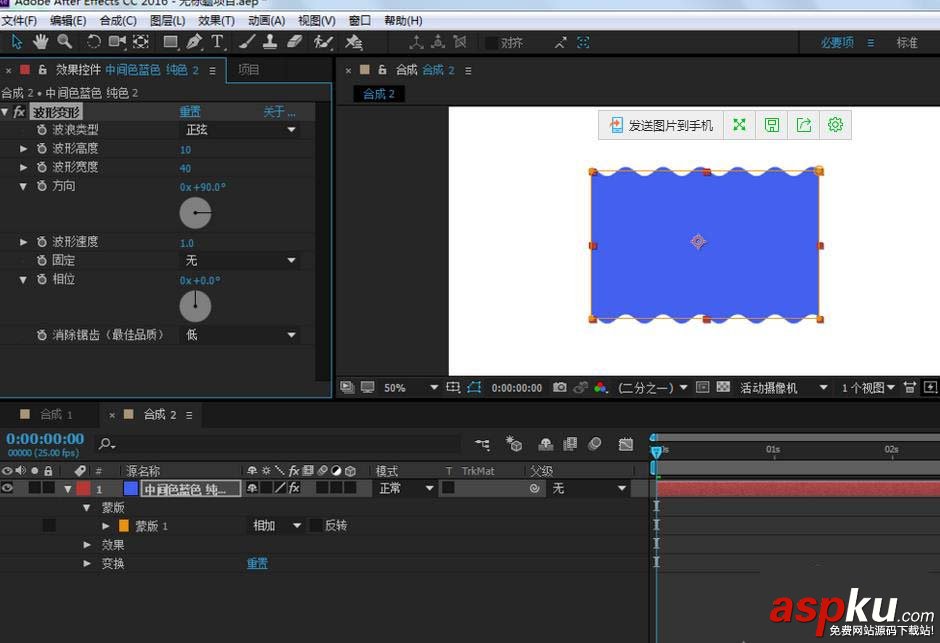The image size is (940, 643).
Task: Toggle the fx switch on the effect header
Action: 19,112
